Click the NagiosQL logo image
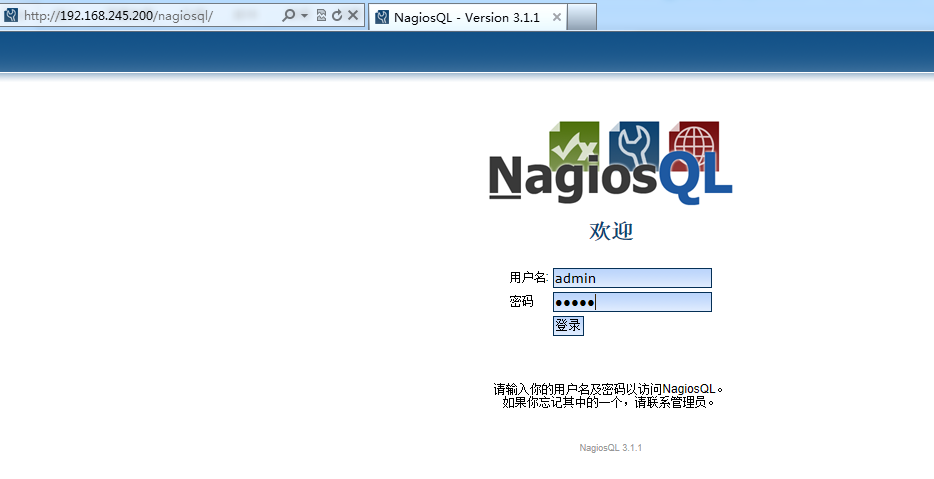 pos(611,163)
